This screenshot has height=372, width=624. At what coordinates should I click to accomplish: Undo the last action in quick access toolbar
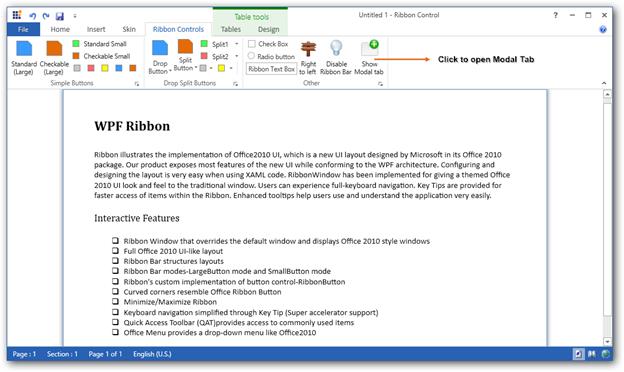pyautogui.click(x=32, y=16)
